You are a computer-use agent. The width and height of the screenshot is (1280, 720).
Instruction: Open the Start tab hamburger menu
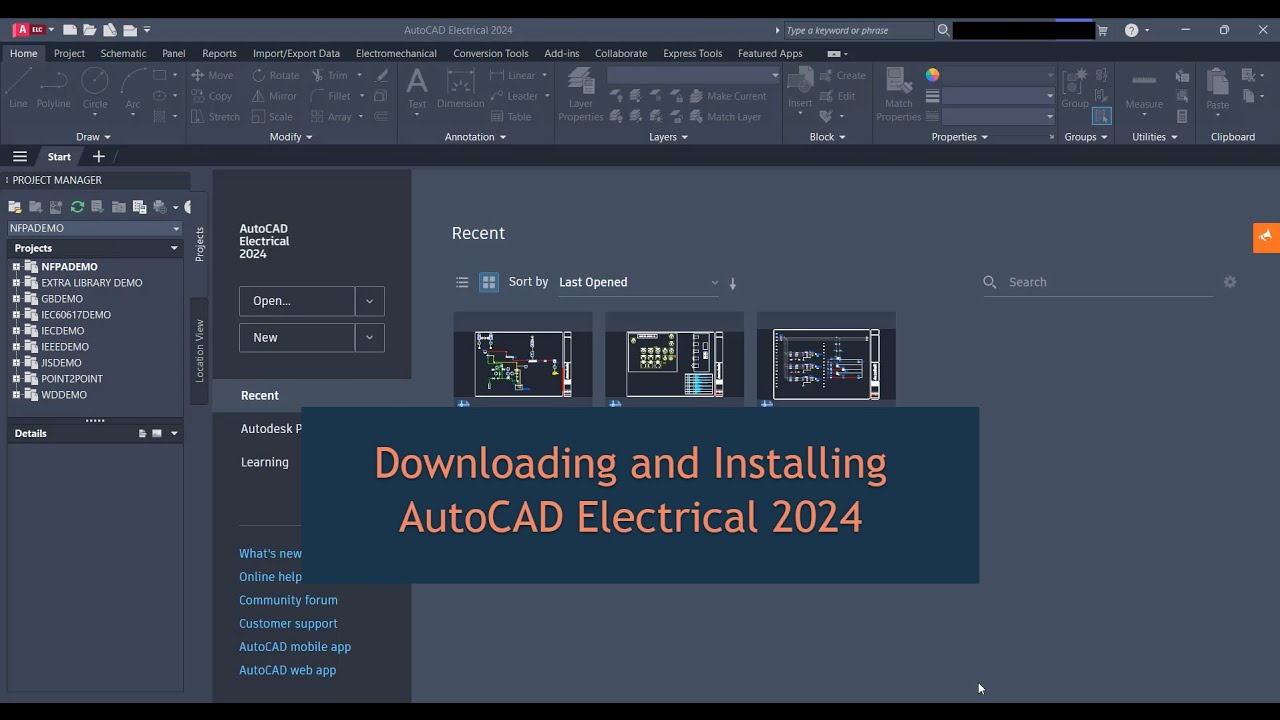pyautogui.click(x=20, y=156)
